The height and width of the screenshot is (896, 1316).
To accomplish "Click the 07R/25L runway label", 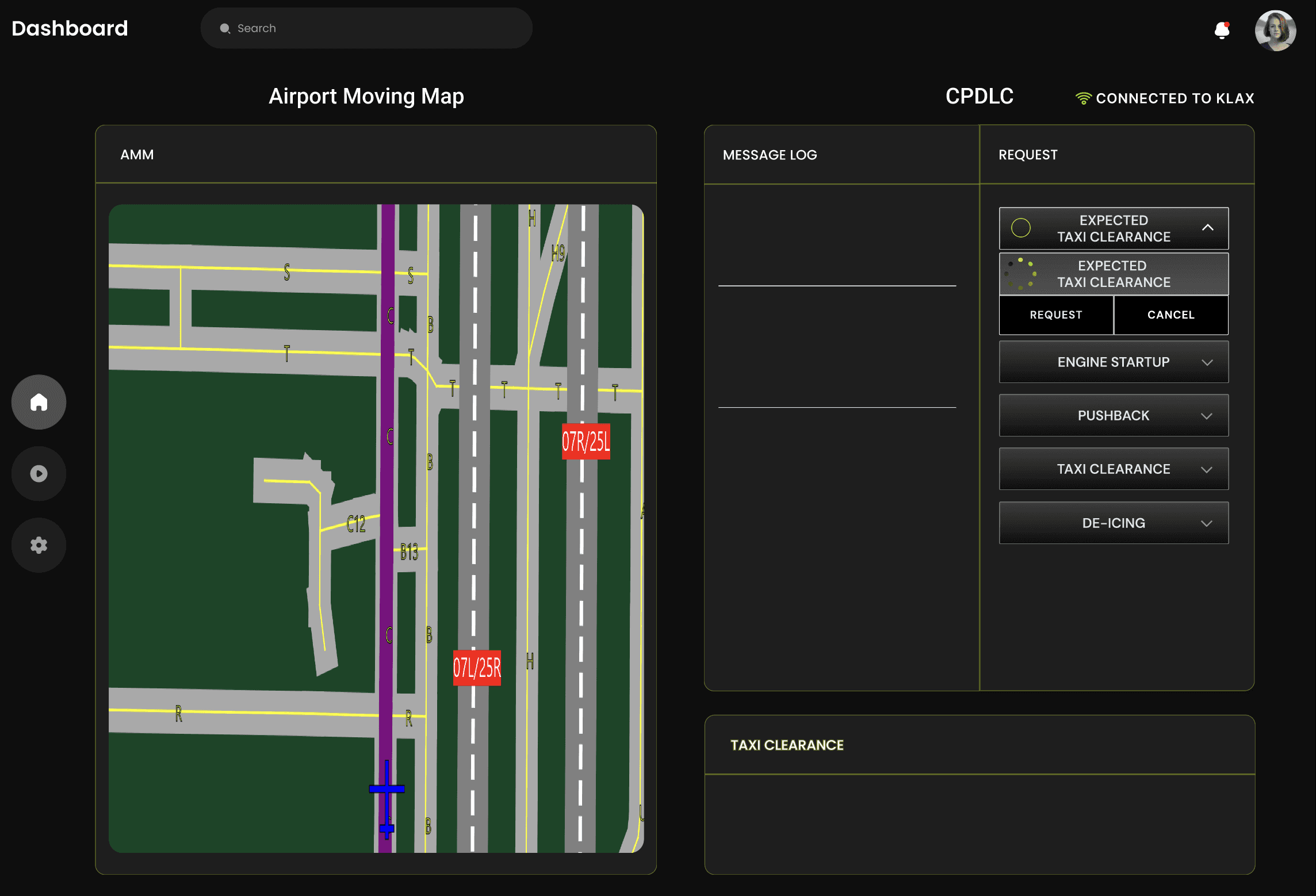I will click(x=586, y=442).
